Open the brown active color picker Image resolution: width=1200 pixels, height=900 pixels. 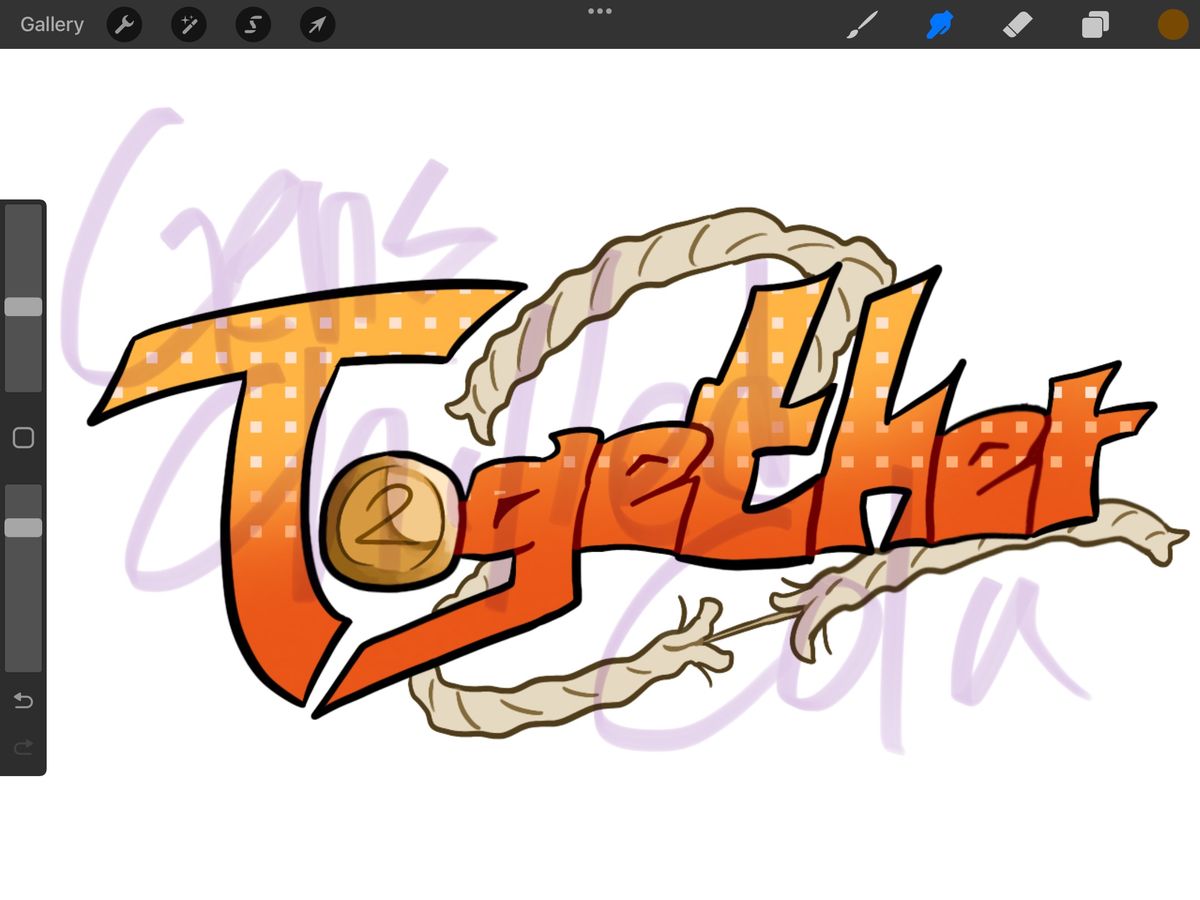(1172, 25)
